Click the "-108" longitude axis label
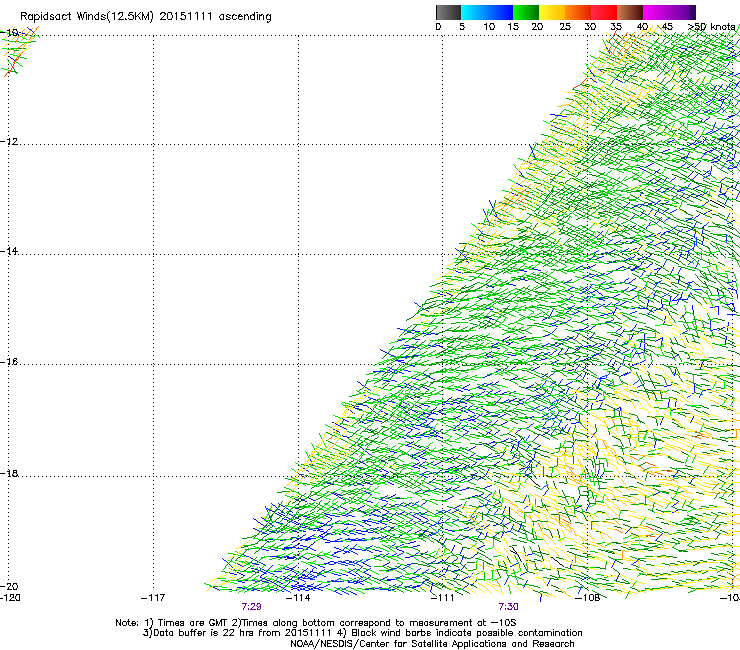This screenshot has height=650, width=740. click(588, 598)
